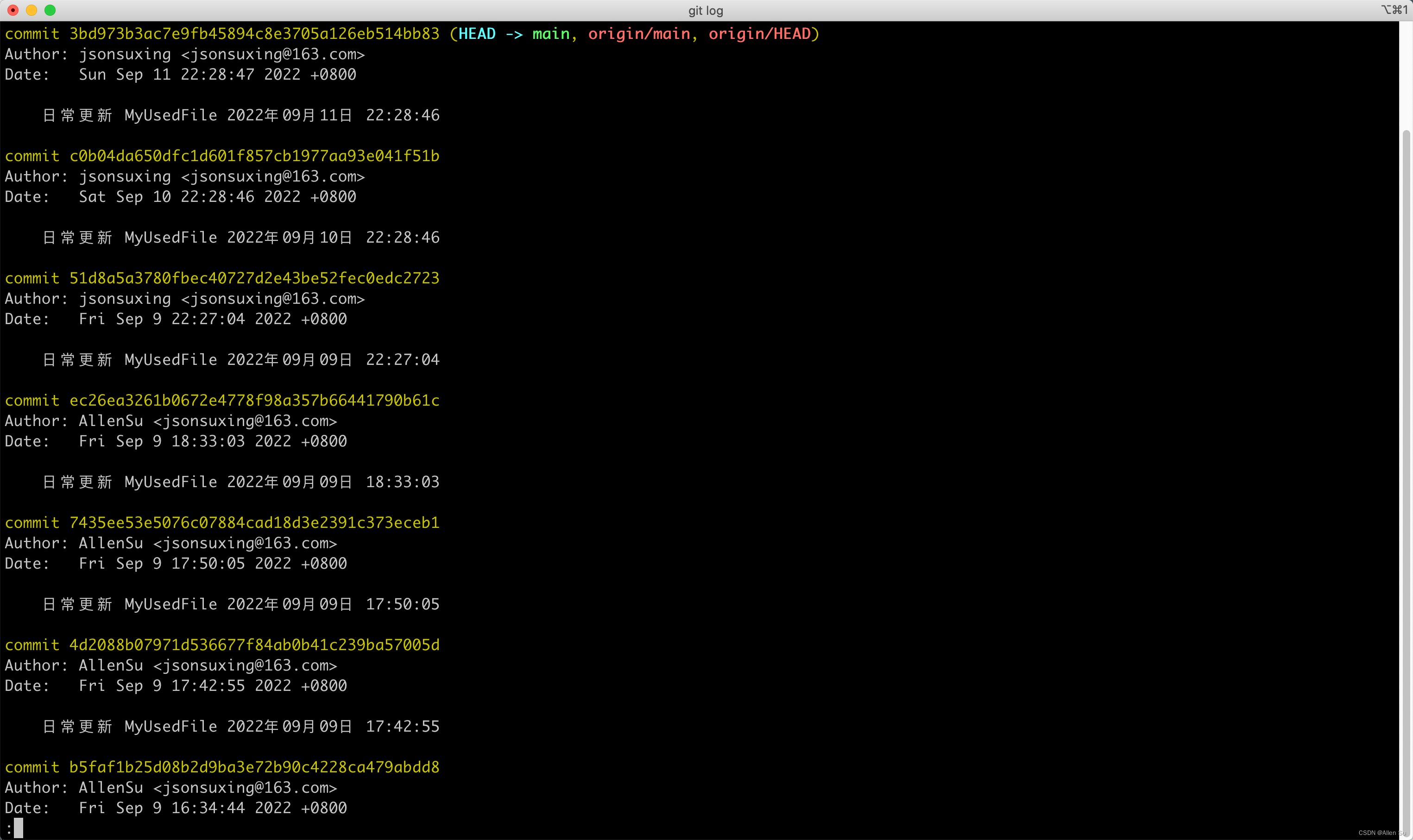Click the 'origin/HEAD' ref label

click(x=759, y=34)
